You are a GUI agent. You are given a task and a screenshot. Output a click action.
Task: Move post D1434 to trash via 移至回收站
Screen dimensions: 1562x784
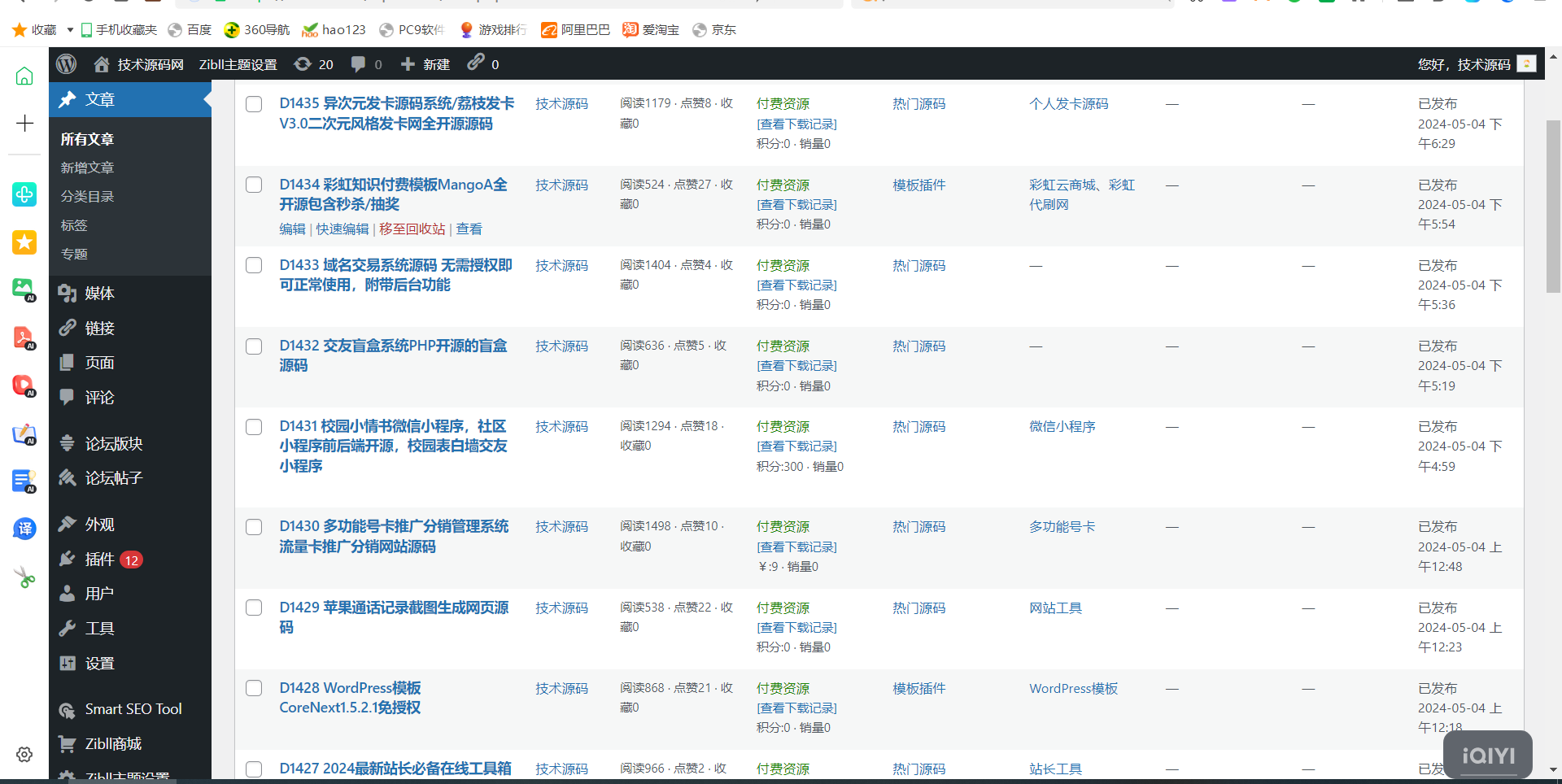click(412, 229)
